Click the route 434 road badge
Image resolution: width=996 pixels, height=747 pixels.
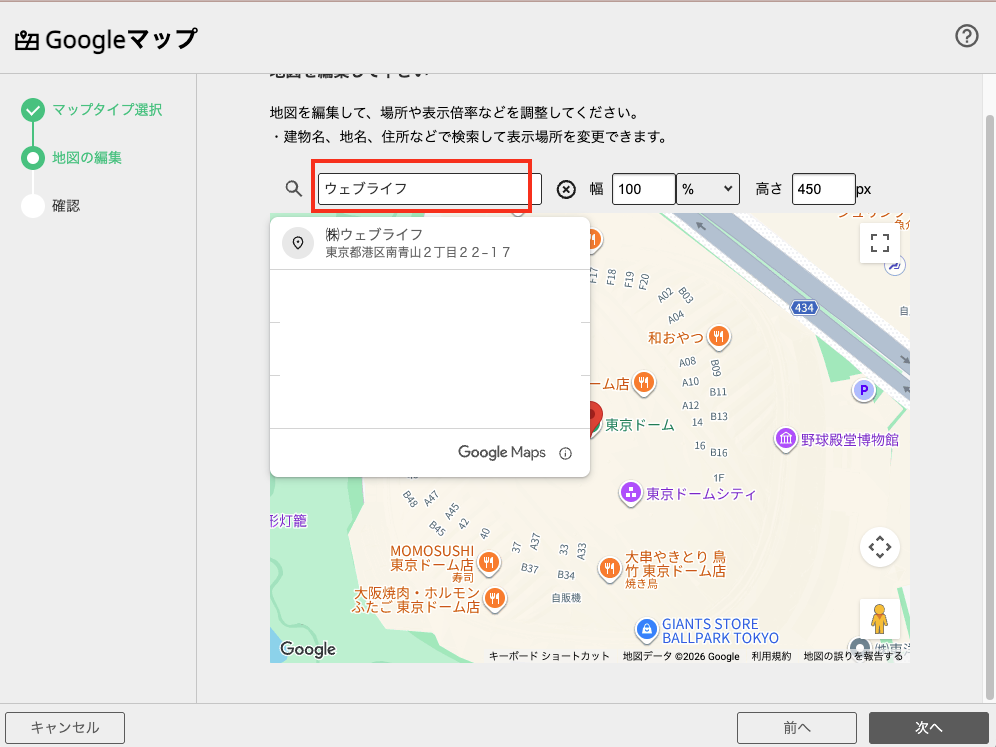804,308
